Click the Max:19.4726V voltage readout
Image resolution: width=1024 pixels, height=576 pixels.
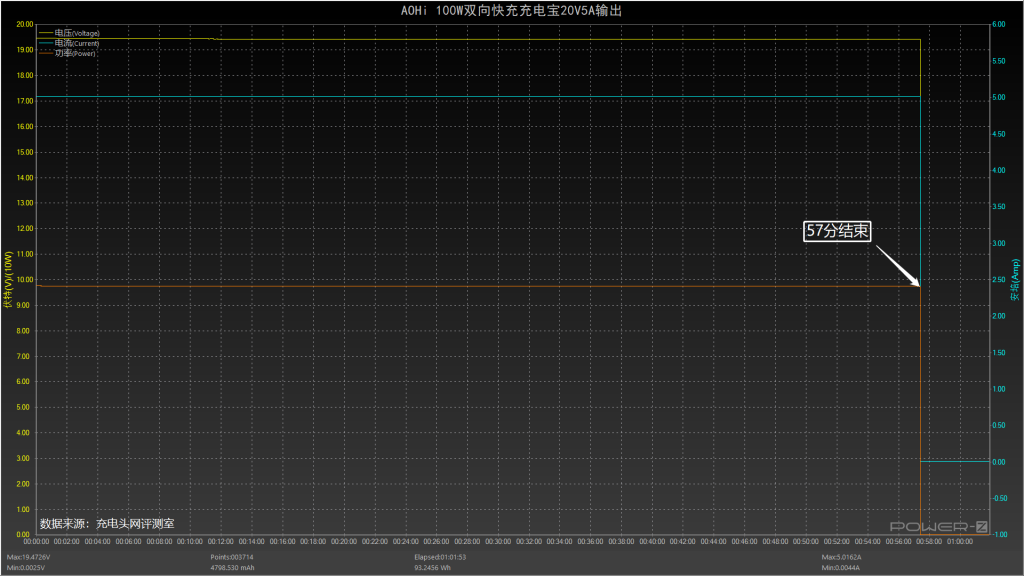28,557
